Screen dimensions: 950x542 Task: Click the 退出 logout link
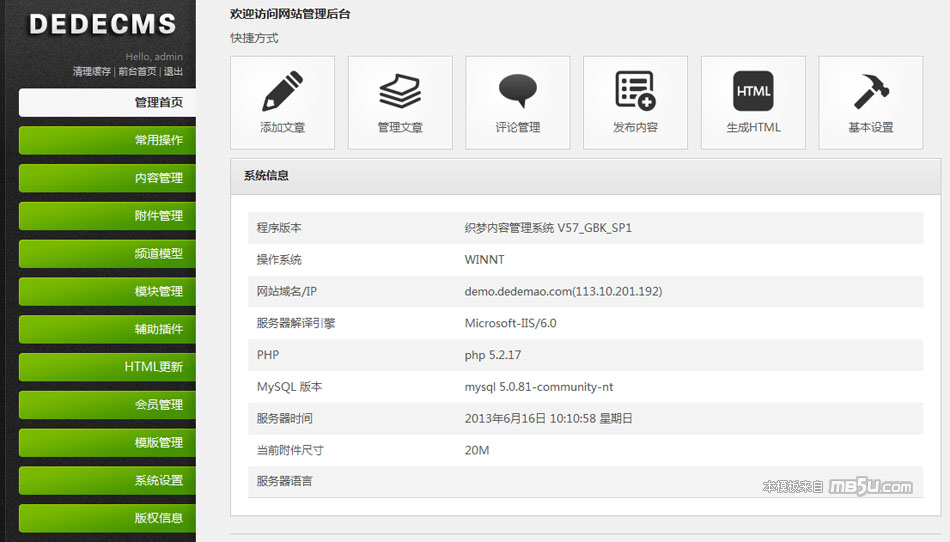[x=173, y=72]
